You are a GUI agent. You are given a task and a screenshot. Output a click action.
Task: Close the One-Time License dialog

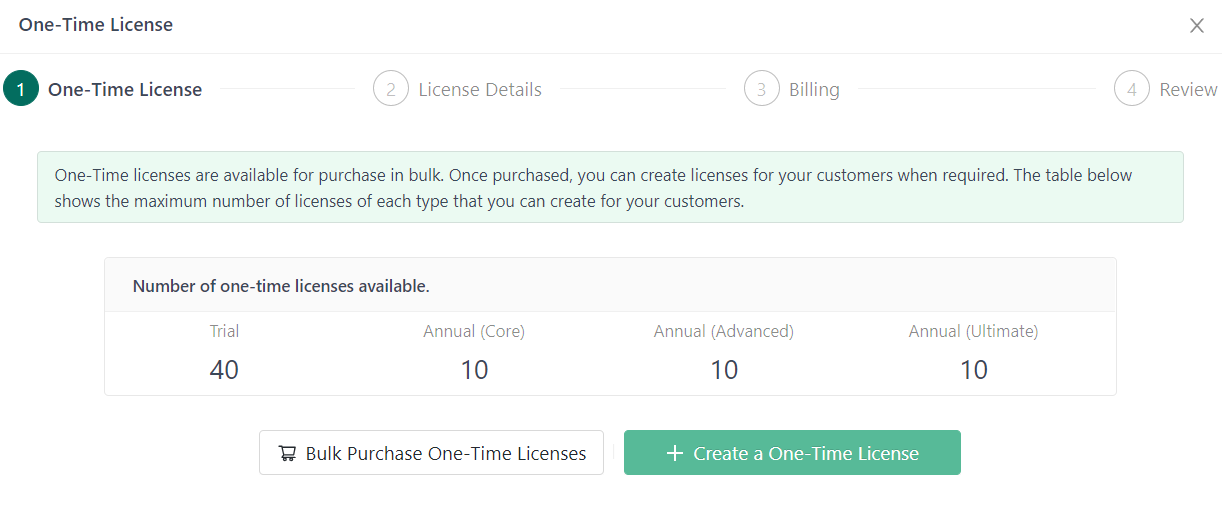(x=1196, y=26)
